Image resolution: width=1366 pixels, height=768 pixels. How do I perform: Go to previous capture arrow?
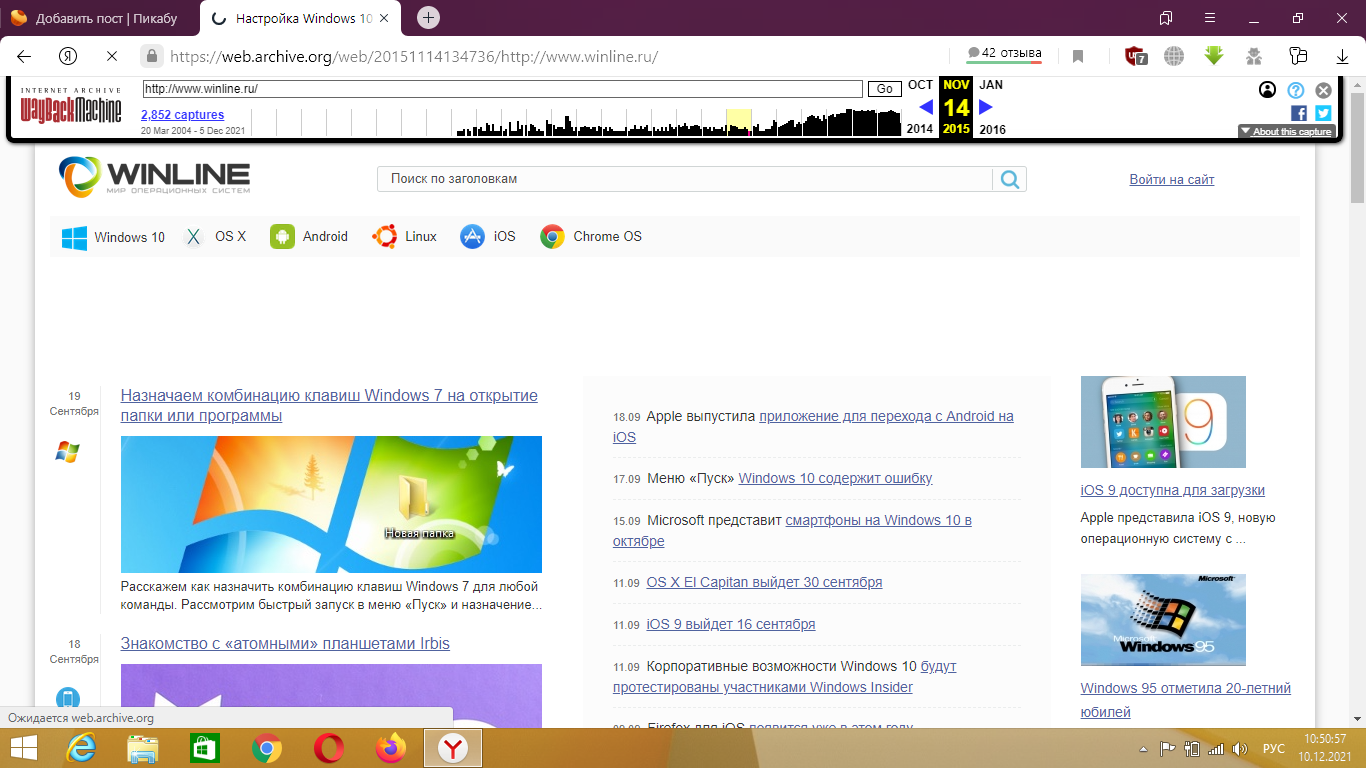pos(926,107)
